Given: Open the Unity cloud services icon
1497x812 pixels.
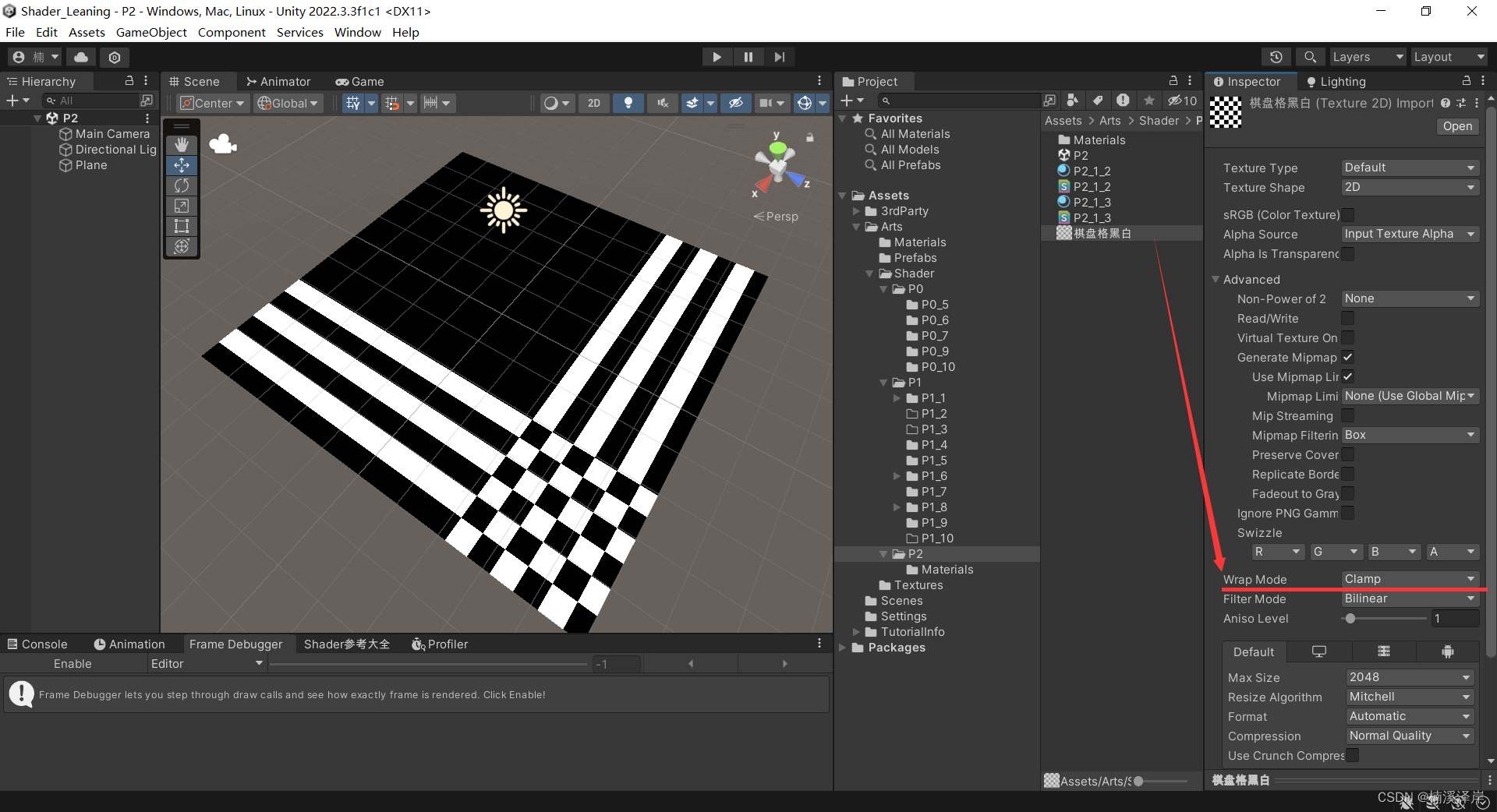Looking at the screenshot, I should (81, 57).
